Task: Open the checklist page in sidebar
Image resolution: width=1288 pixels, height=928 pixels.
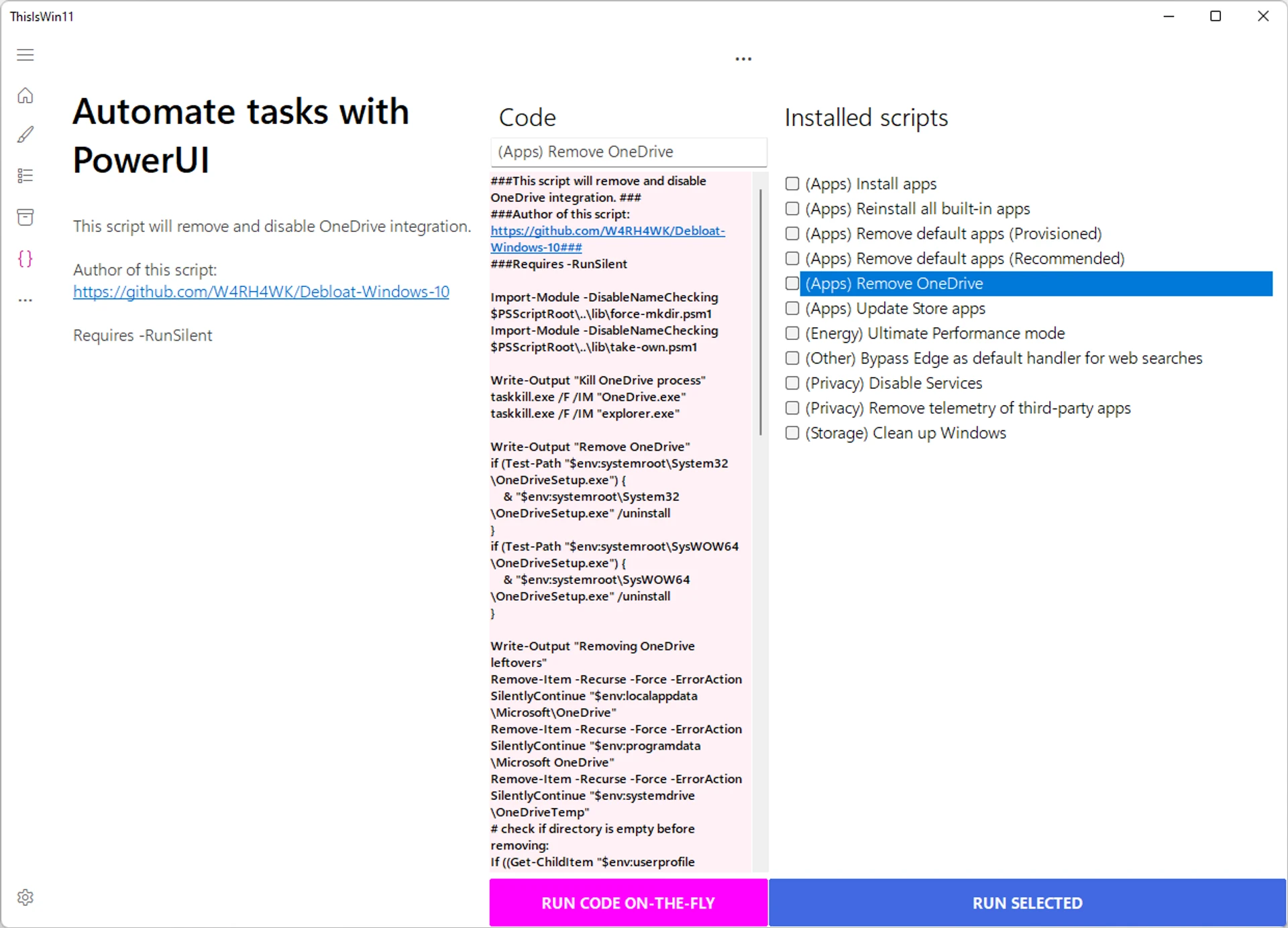Action: pyautogui.click(x=25, y=176)
